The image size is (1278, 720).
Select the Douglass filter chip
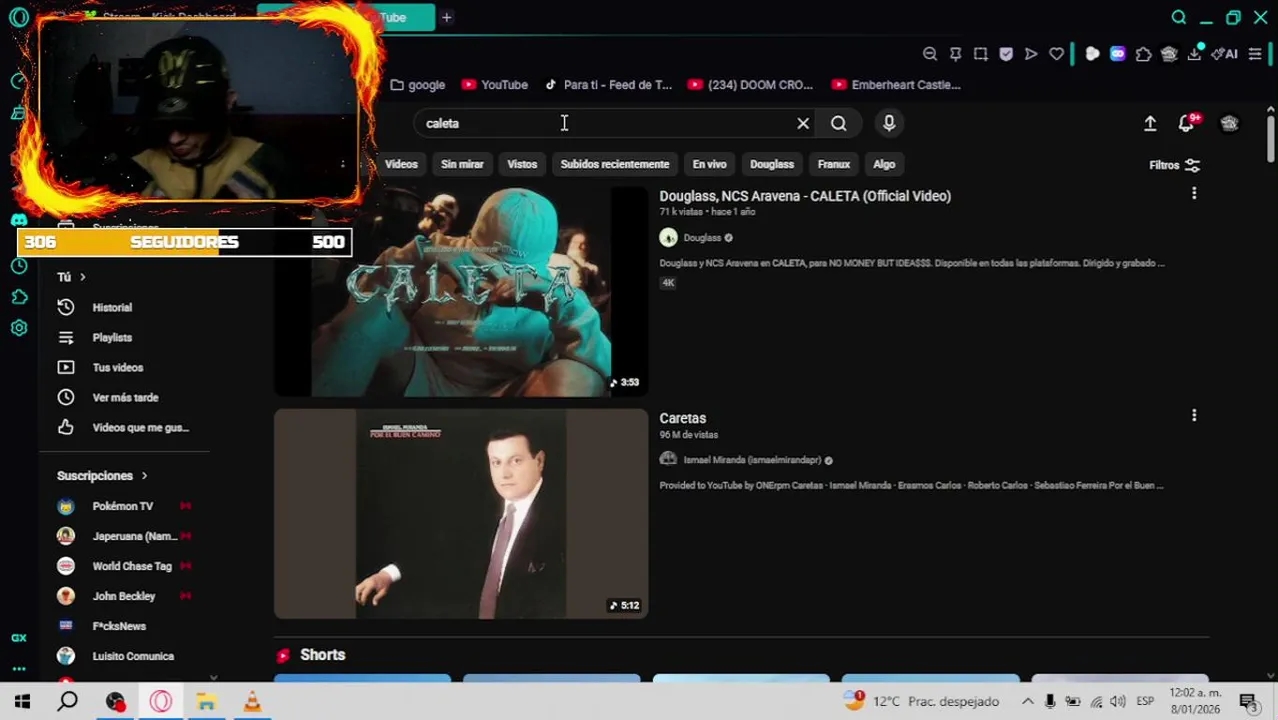tap(772, 164)
